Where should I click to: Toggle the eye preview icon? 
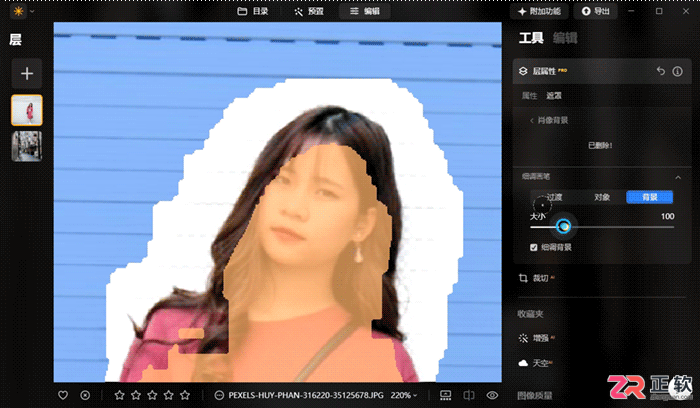(492, 395)
